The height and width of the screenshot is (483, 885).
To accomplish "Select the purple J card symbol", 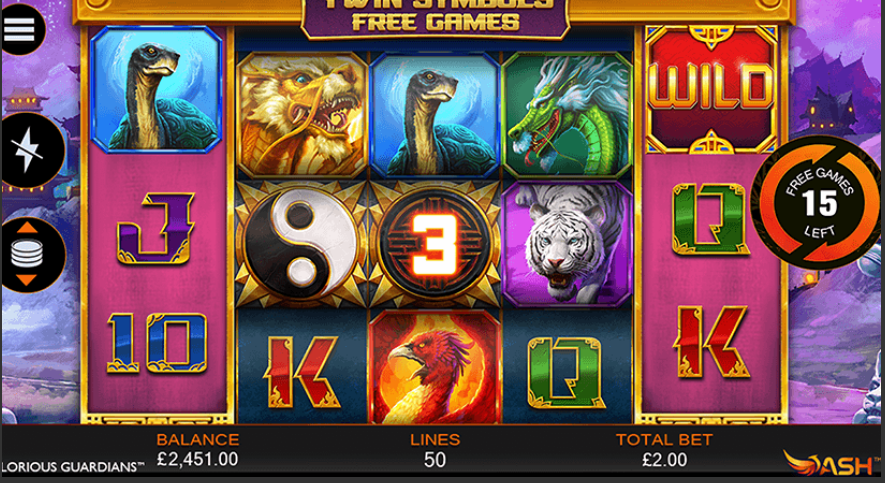I will pos(155,228).
